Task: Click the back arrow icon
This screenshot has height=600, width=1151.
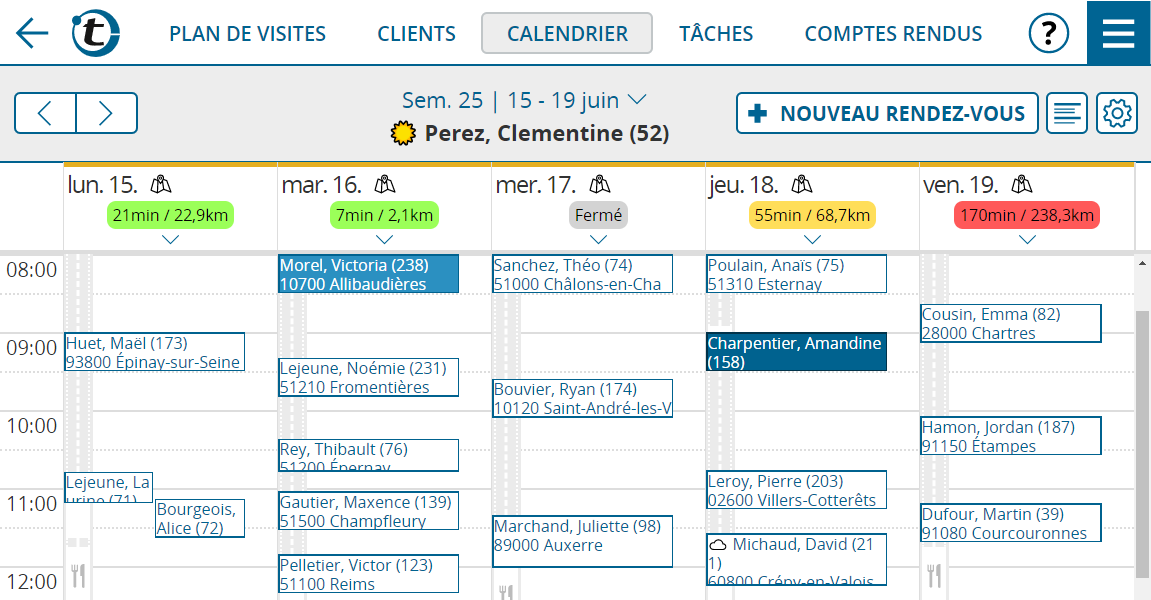Action: pyautogui.click(x=32, y=33)
